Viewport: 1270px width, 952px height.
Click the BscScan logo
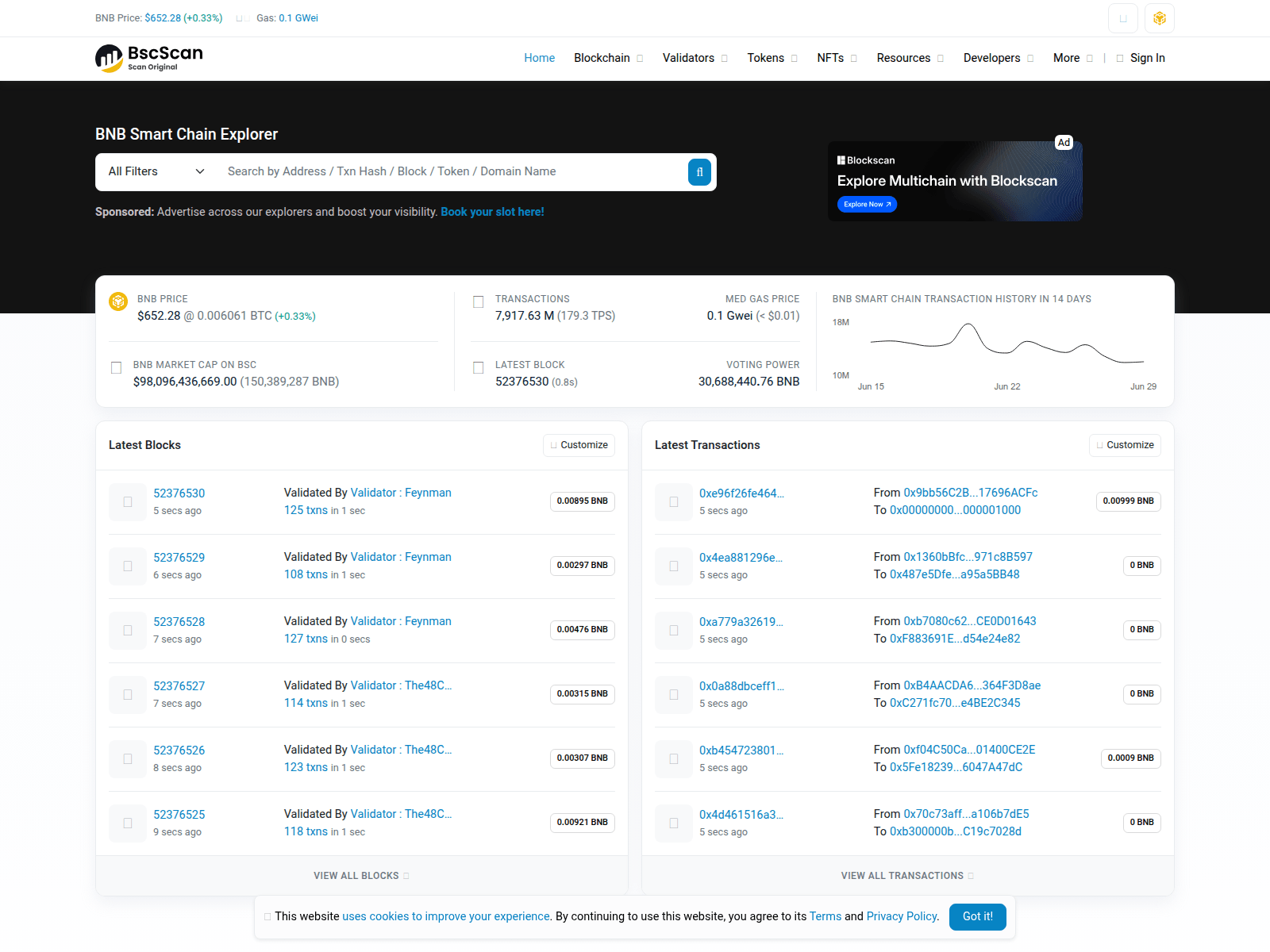tap(149, 57)
